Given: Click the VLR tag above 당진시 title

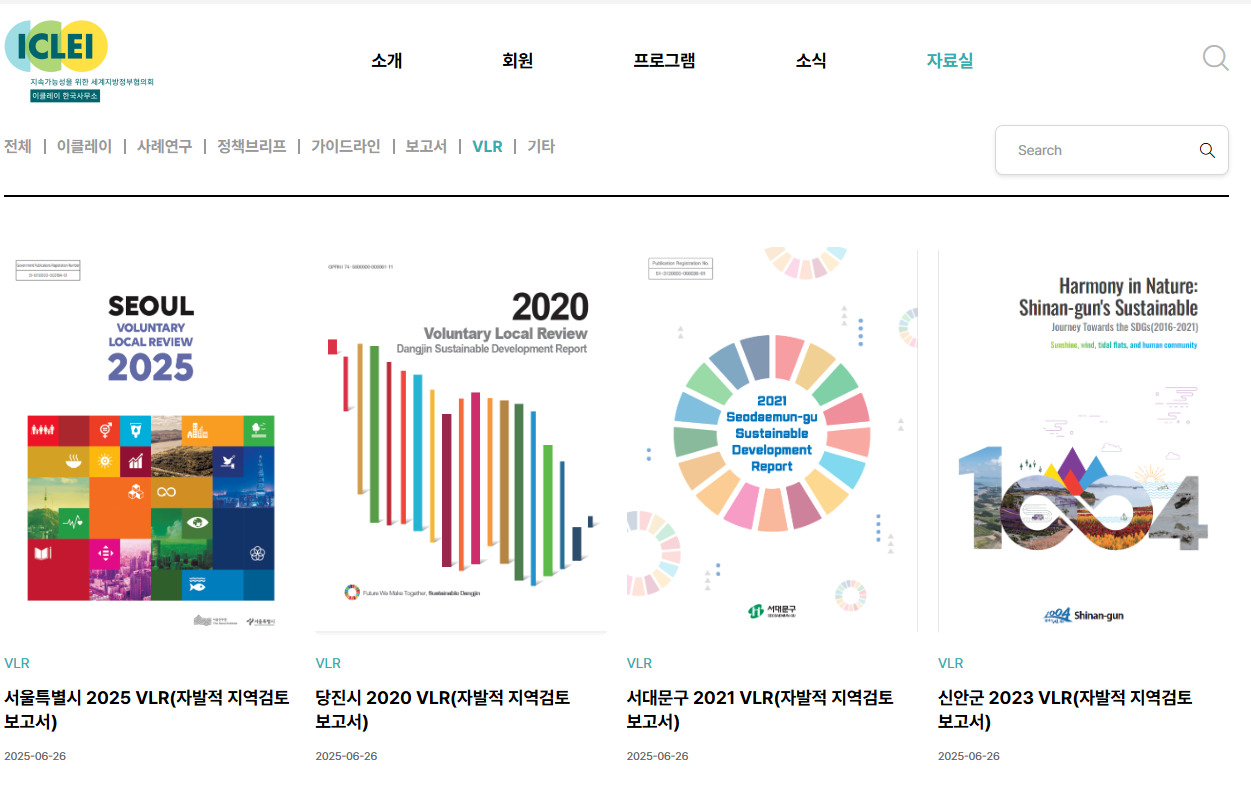Looking at the screenshot, I should point(328,663).
